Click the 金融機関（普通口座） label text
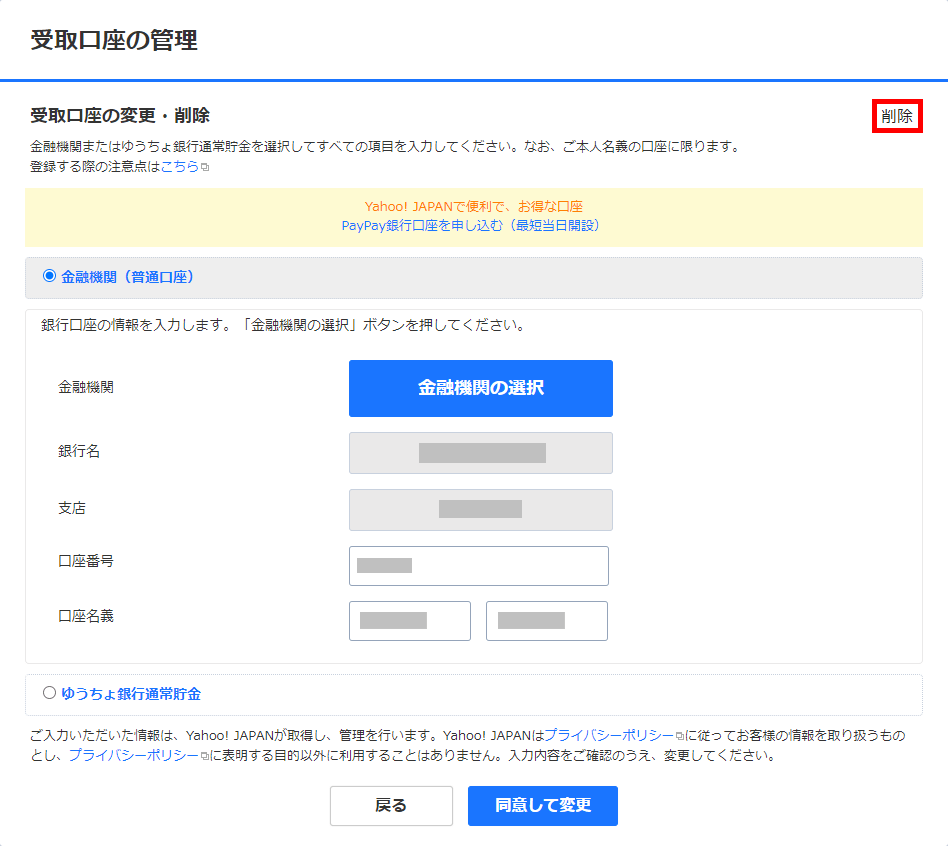The image size is (948, 846). coord(128,277)
